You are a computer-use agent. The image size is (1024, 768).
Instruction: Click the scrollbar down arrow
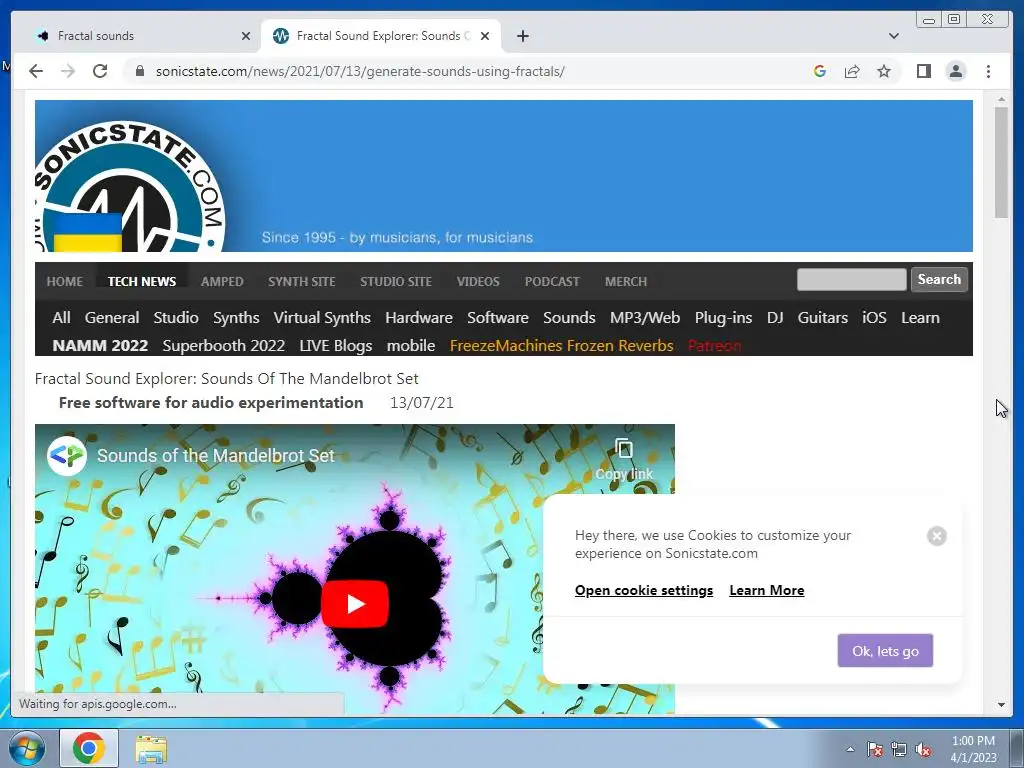point(1001,705)
